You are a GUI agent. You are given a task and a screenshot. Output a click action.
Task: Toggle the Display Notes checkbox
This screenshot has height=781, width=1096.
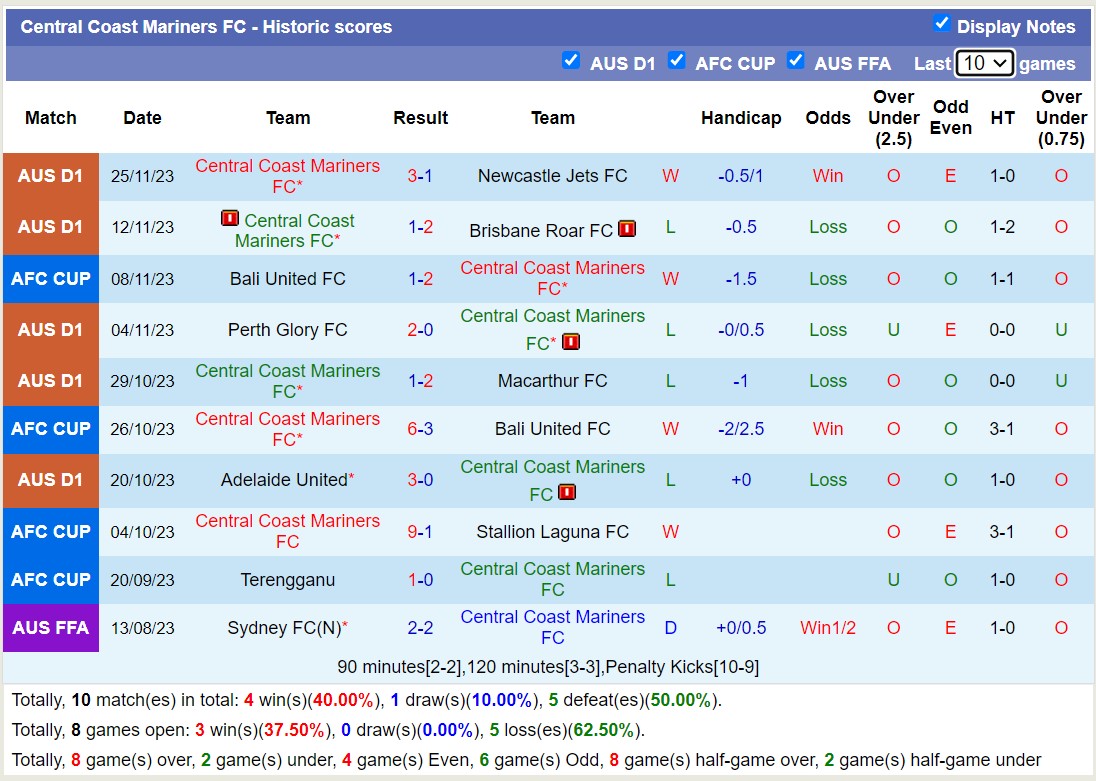pyautogui.click(x=941, y=23)
